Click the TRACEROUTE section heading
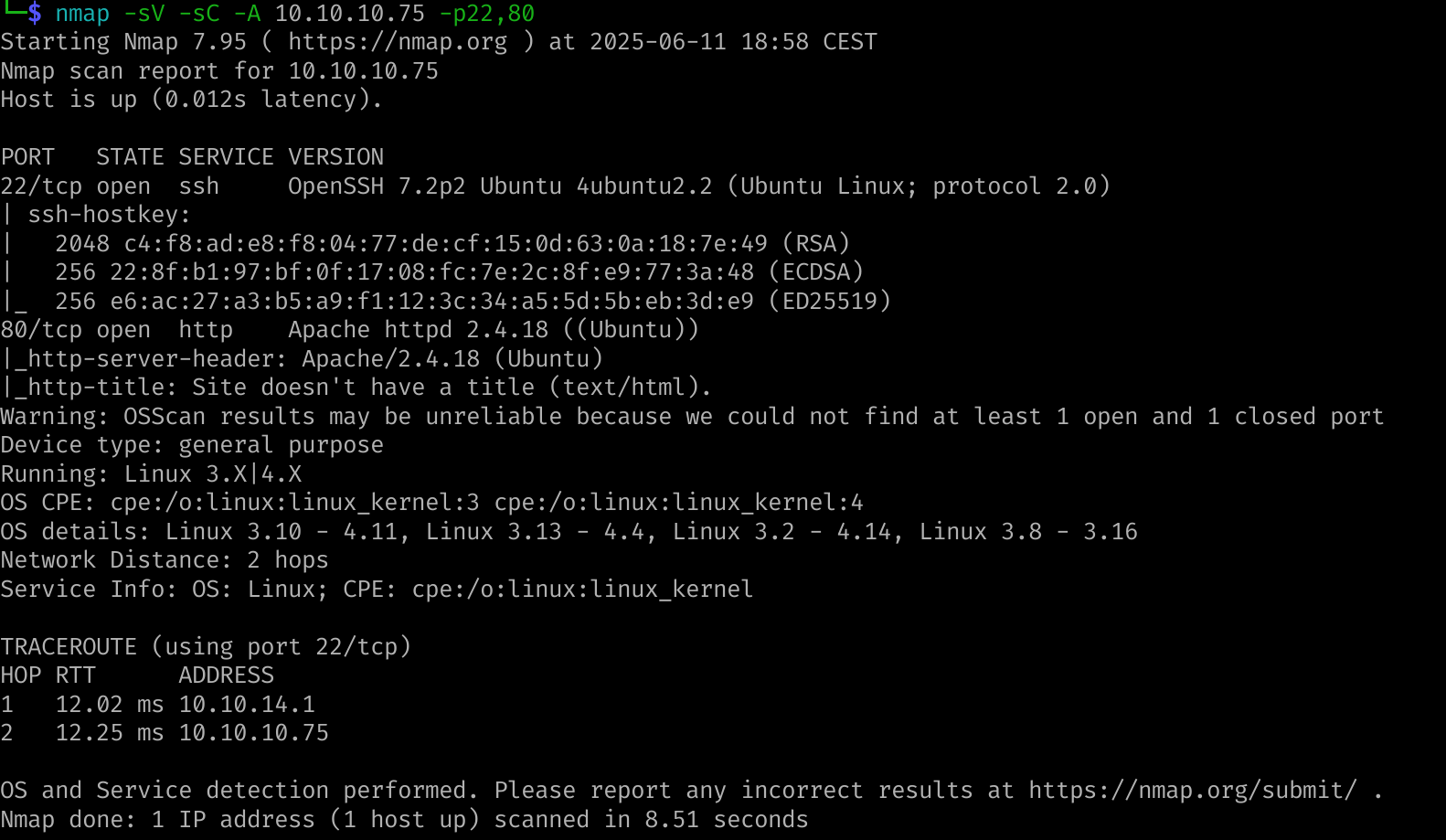The image size is (1446, 840). (69, 647)
